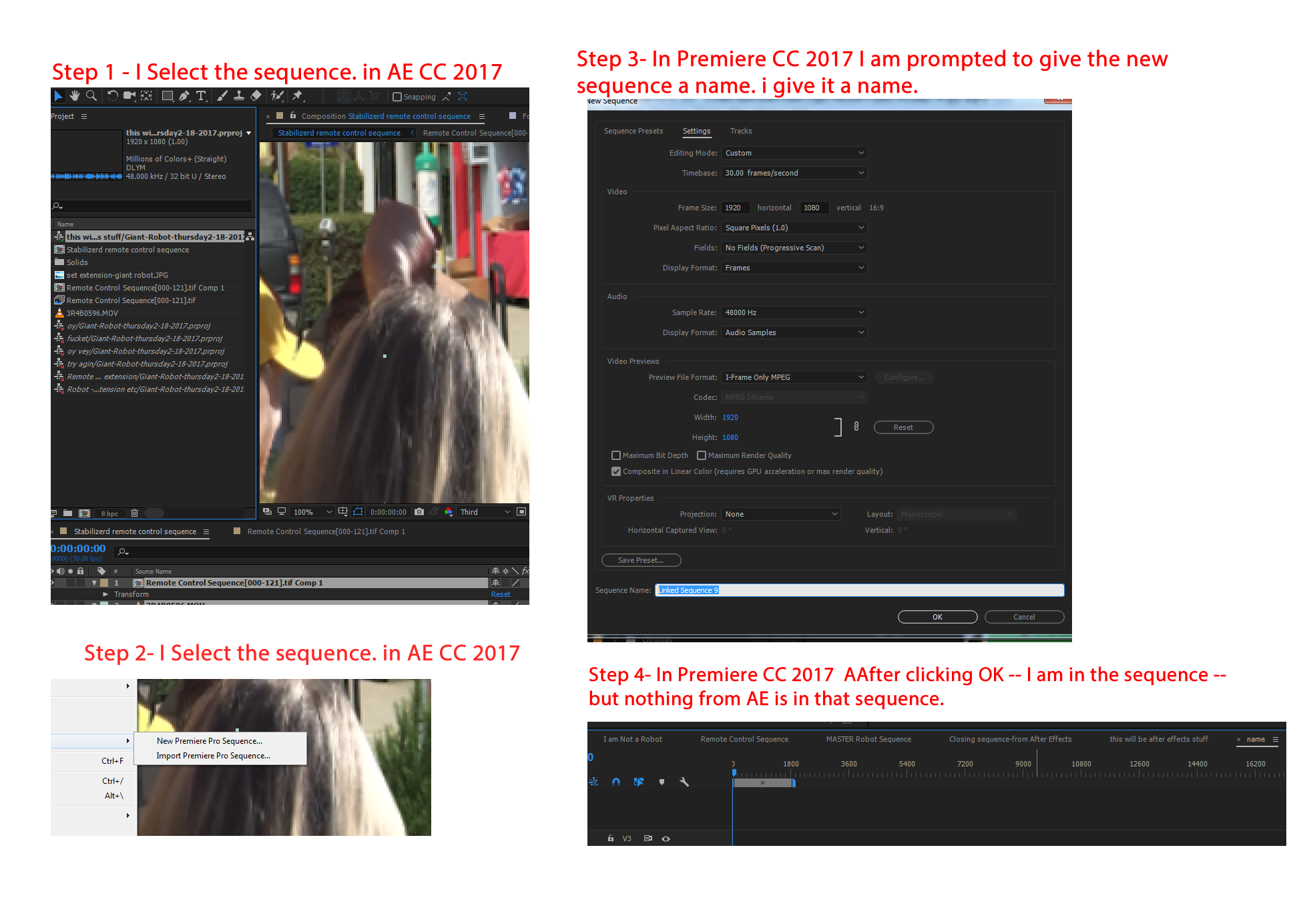Click the Sequence Name text field
Image resolution: width=1299 pixels, height=924 pixels.
(859, 590)
